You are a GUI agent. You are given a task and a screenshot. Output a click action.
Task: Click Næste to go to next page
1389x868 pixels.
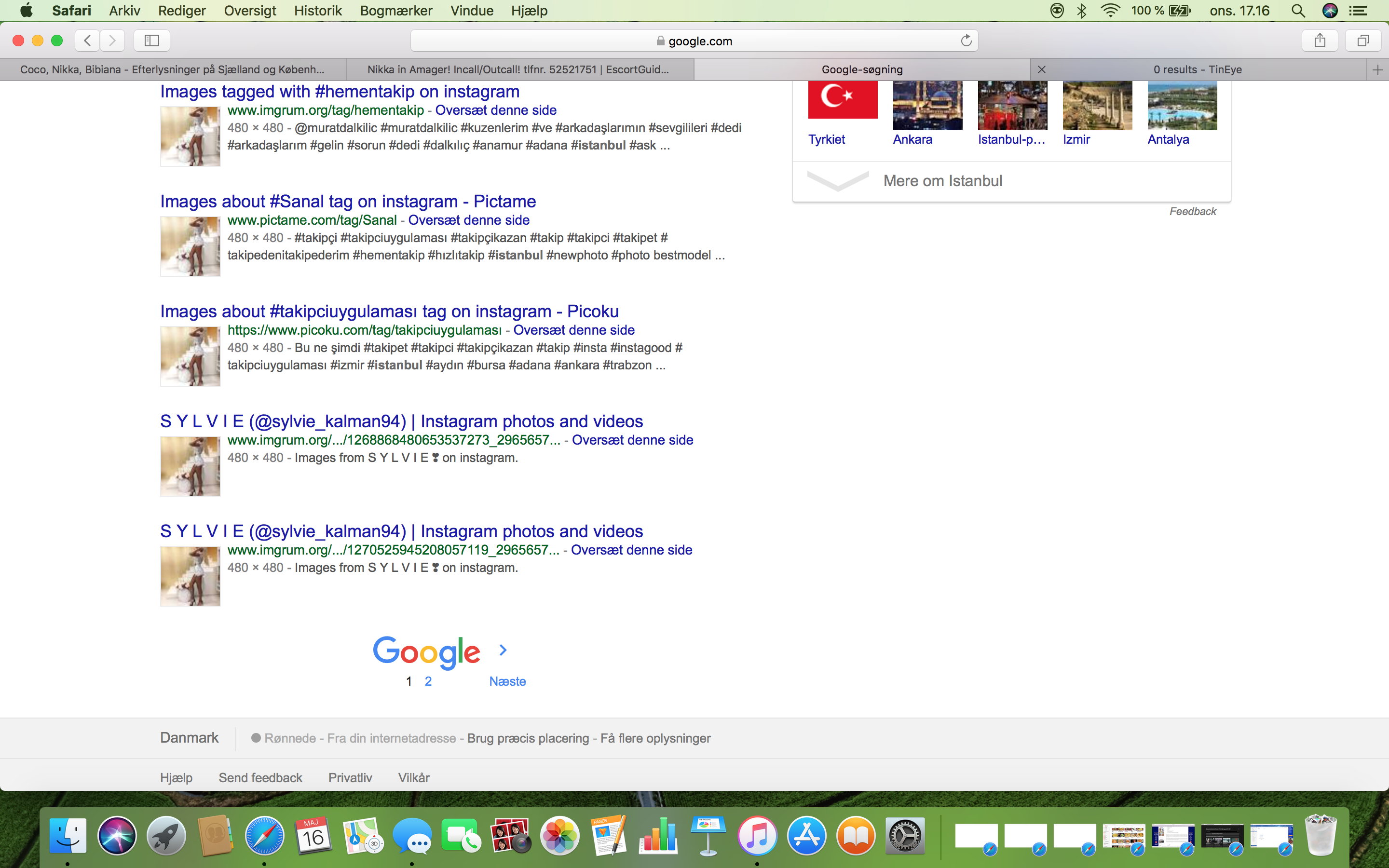click(507, 681)
